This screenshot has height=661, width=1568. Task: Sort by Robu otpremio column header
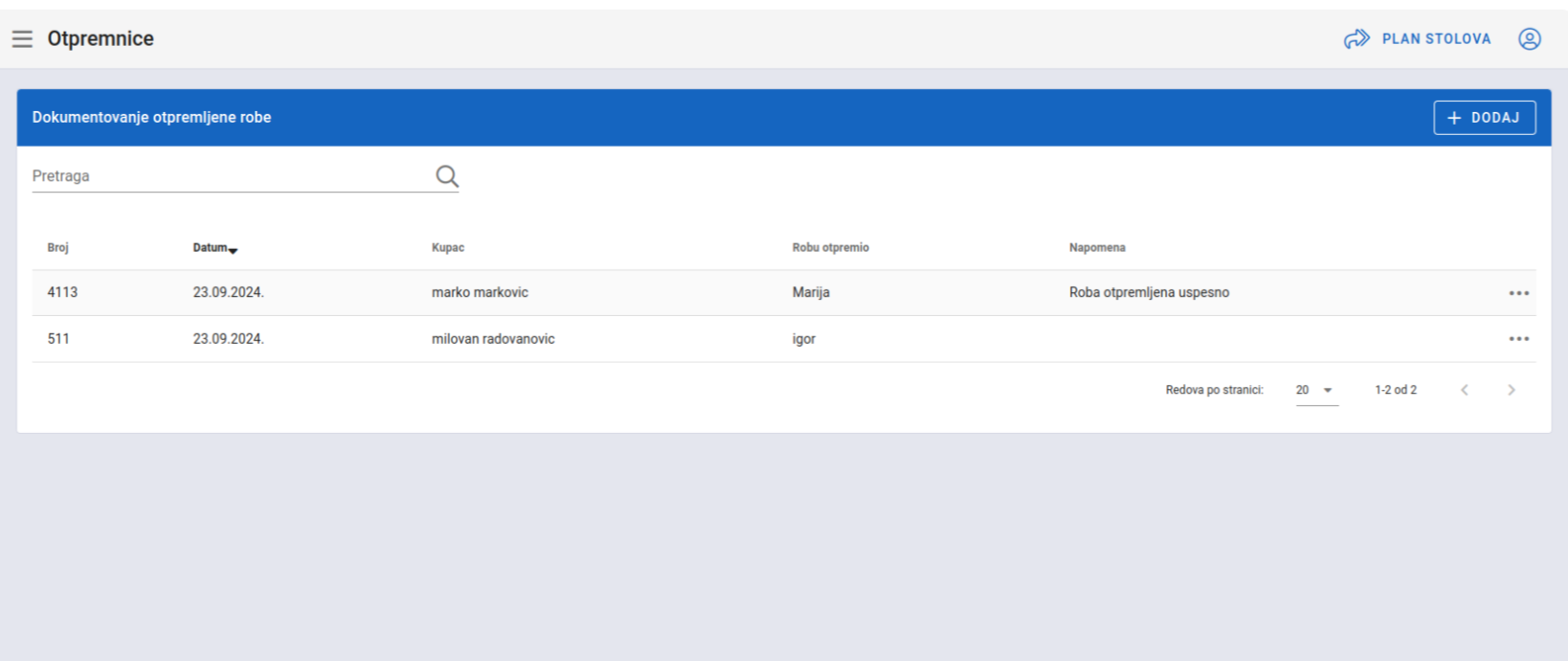830,247
